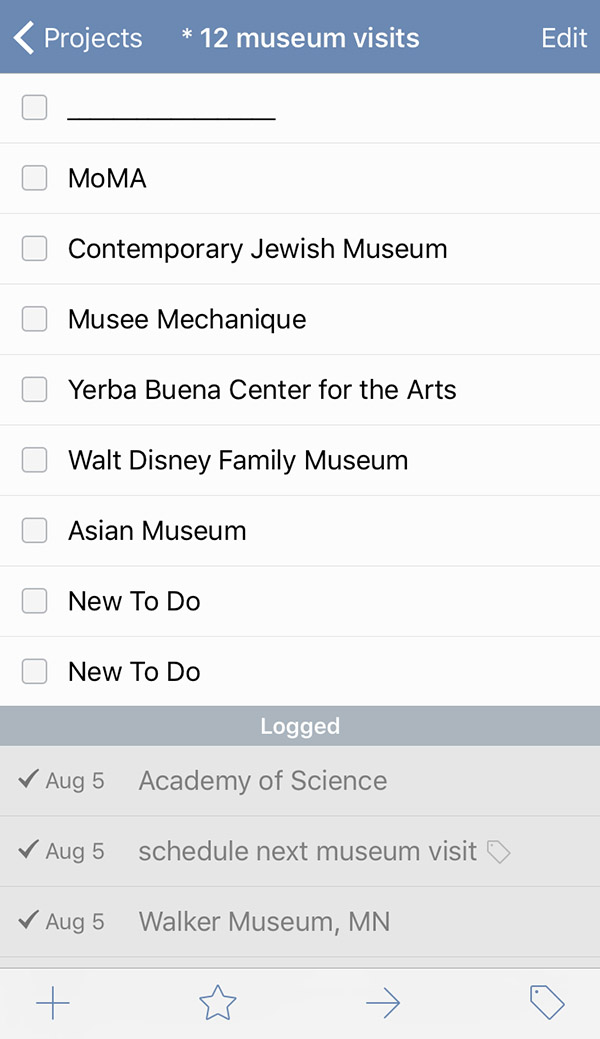Mark Musee Mechanique as complete
This screenshot has width=600, height=1039.
coord(35,319)
